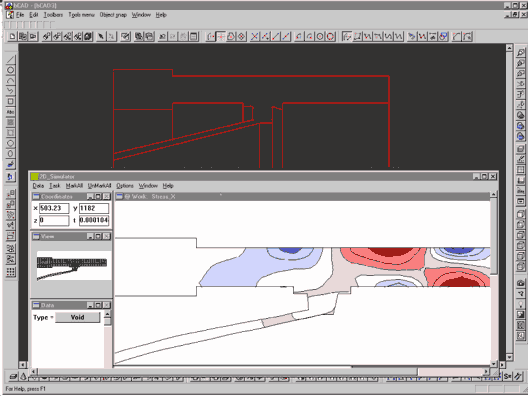Open the Object snap menu
The width and height of the screenshot is (528, 396).
(x=113, y=15)
